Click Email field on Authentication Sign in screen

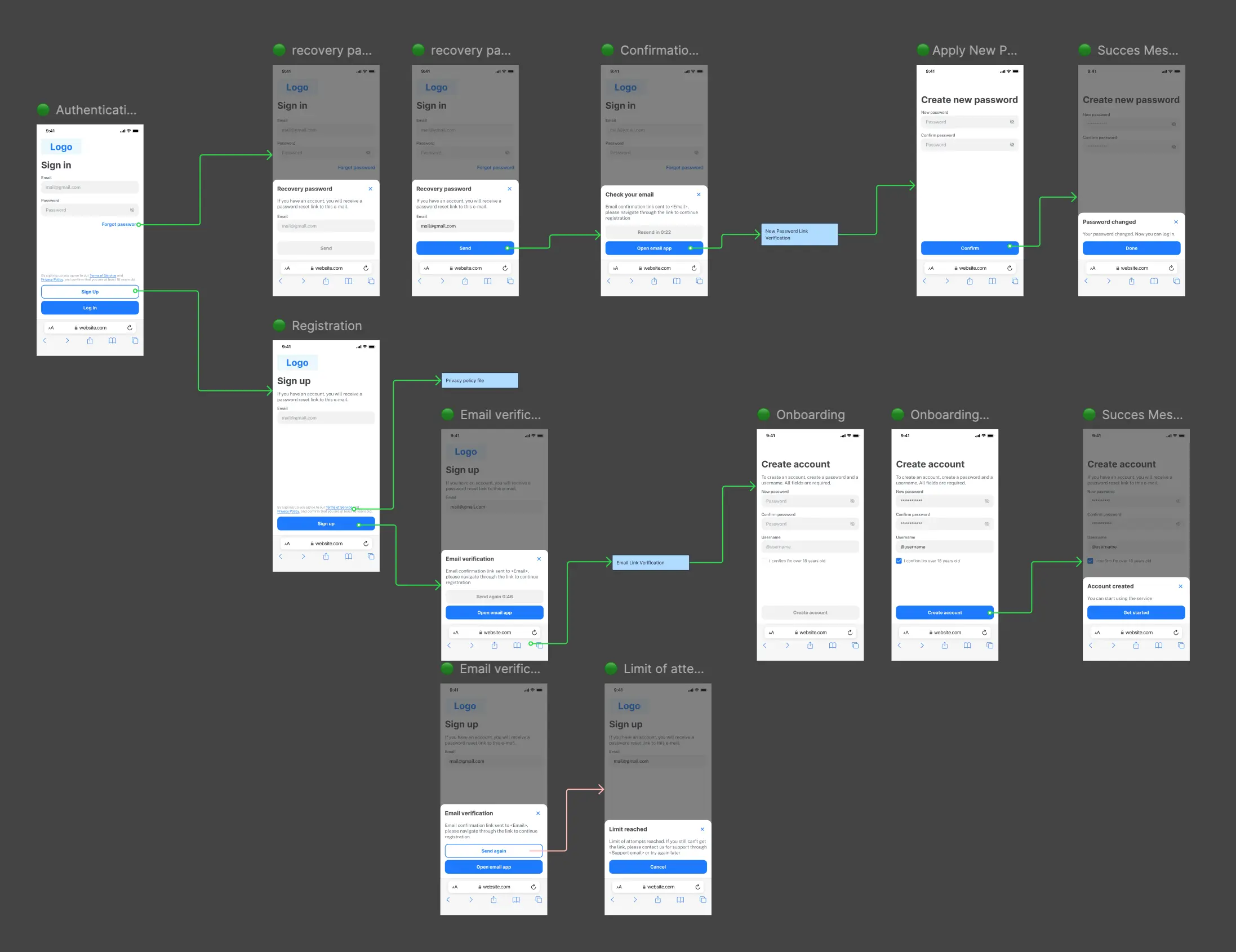pyautogui.click(x=90, y=188)
